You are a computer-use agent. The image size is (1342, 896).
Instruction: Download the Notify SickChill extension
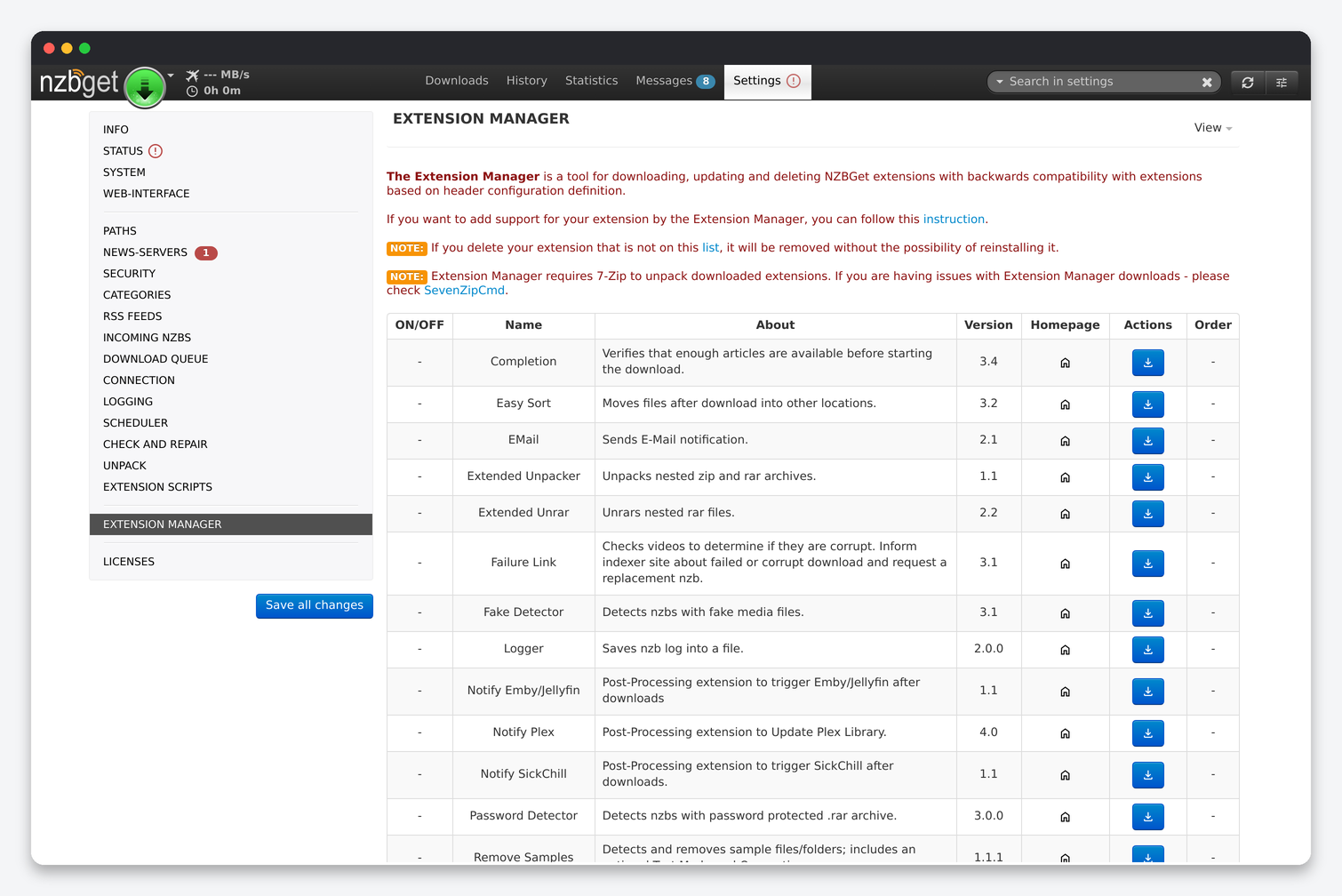[1148, 775]
